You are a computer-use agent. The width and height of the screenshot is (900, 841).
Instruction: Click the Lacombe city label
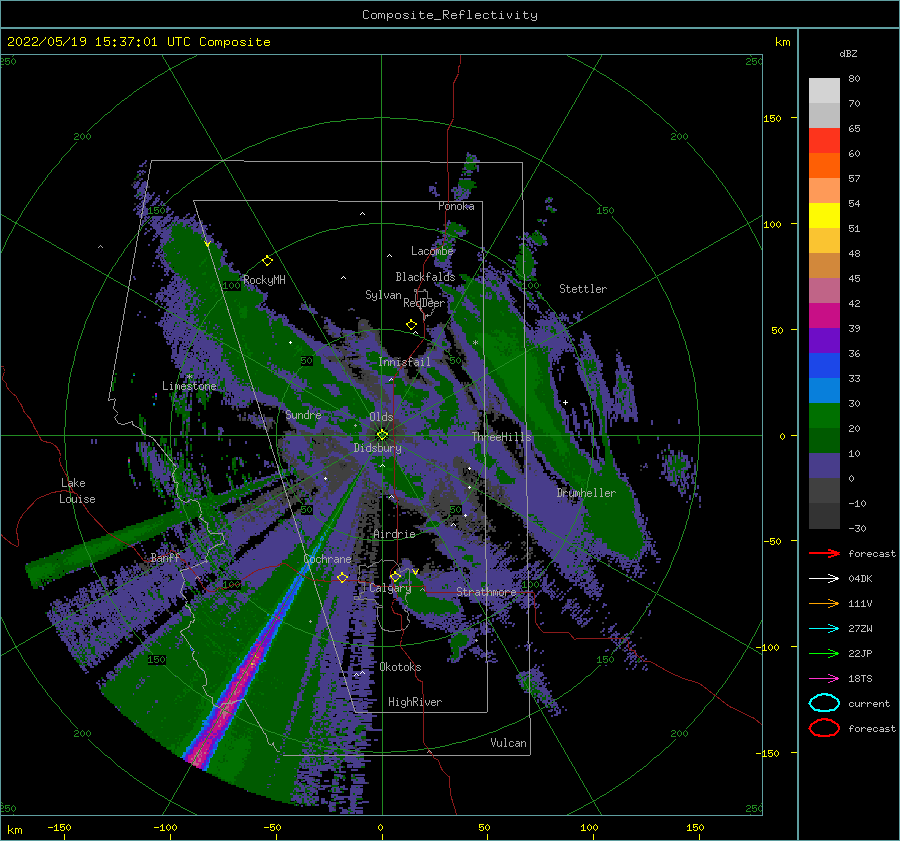coord(432,251)
